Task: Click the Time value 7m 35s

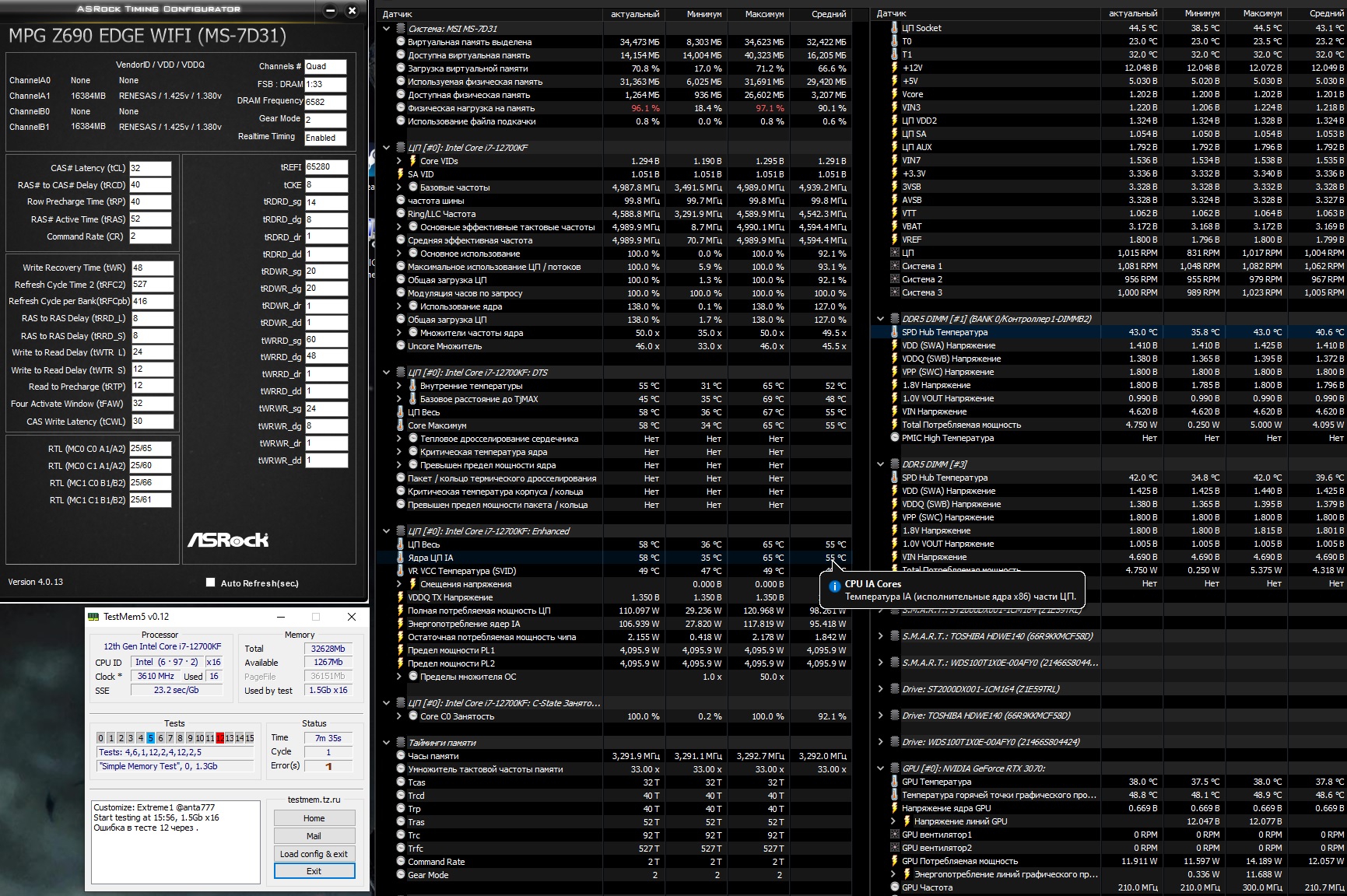Action: click(x=328, y=738)
